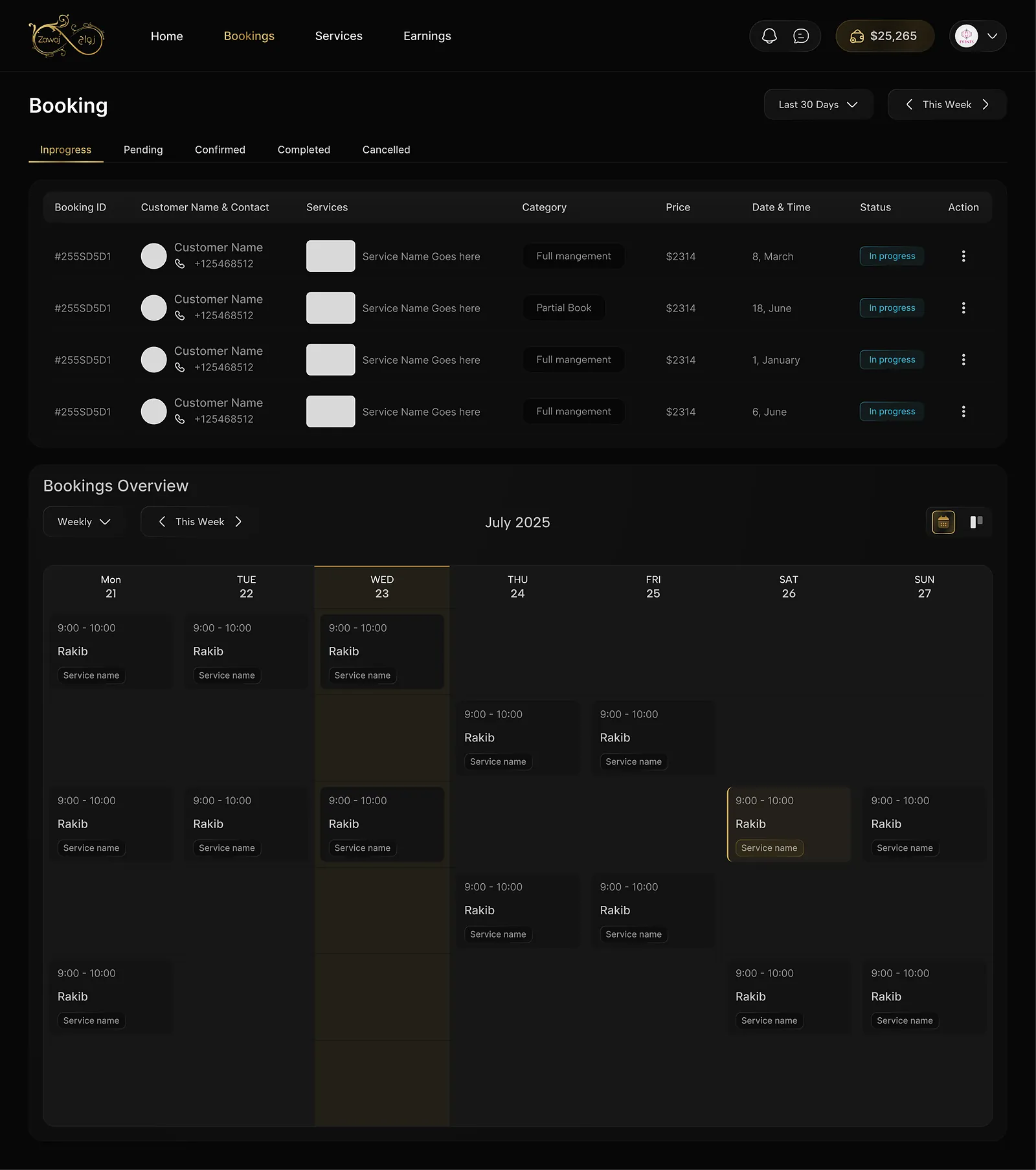
Task: Click service thumbnail in 6, June row
Action: tap(331, 412)
